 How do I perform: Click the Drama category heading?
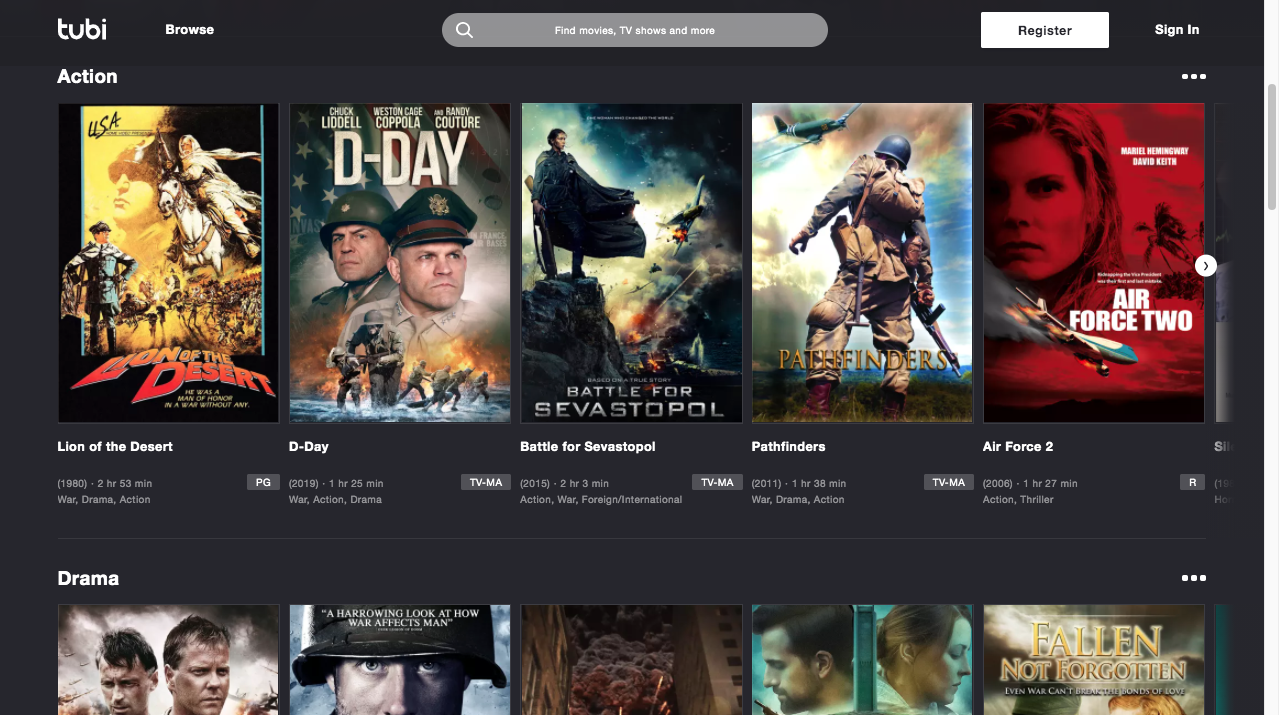click(x=88, y=578)
